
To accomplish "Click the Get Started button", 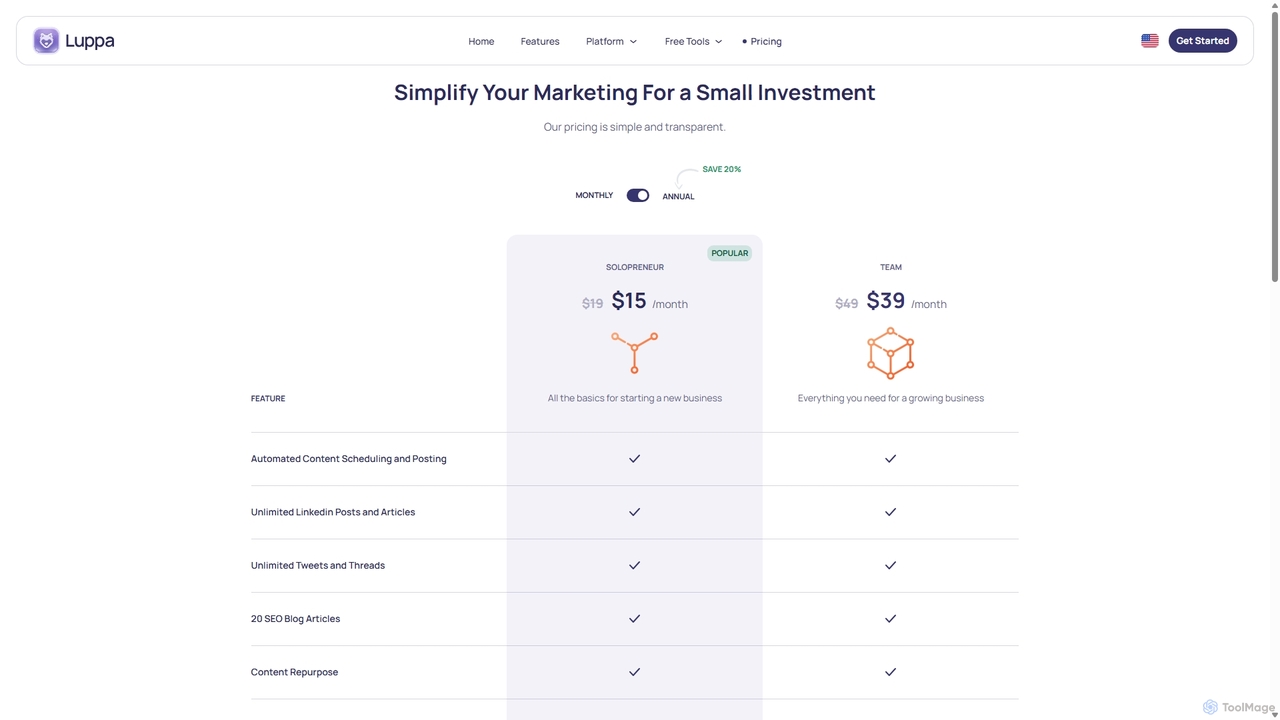I will pyautogui.click(x=1203, y=41).
